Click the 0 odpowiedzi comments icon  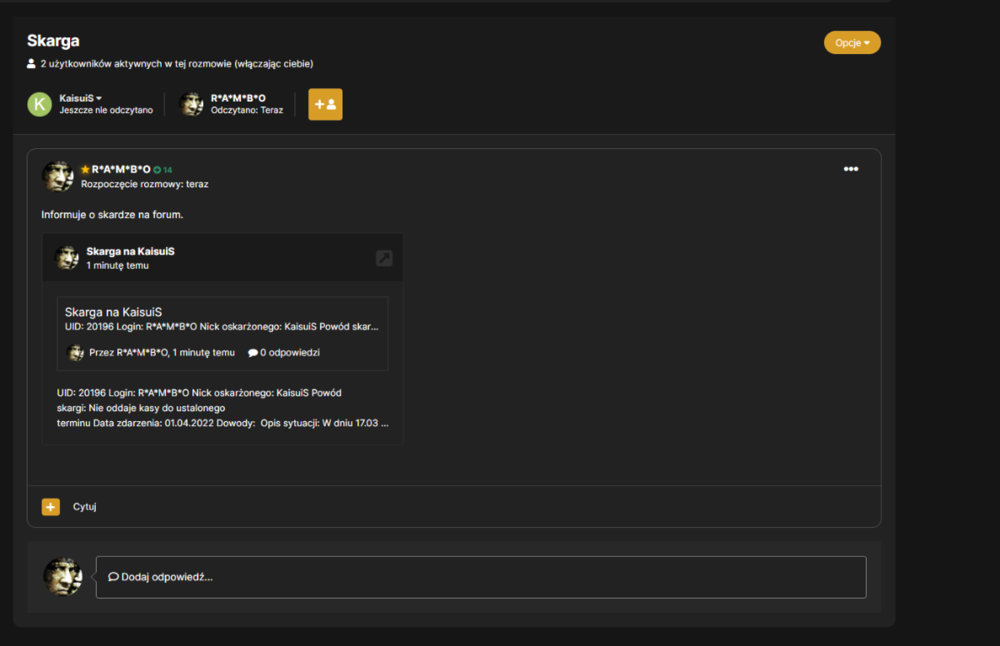tap(253, 353)
